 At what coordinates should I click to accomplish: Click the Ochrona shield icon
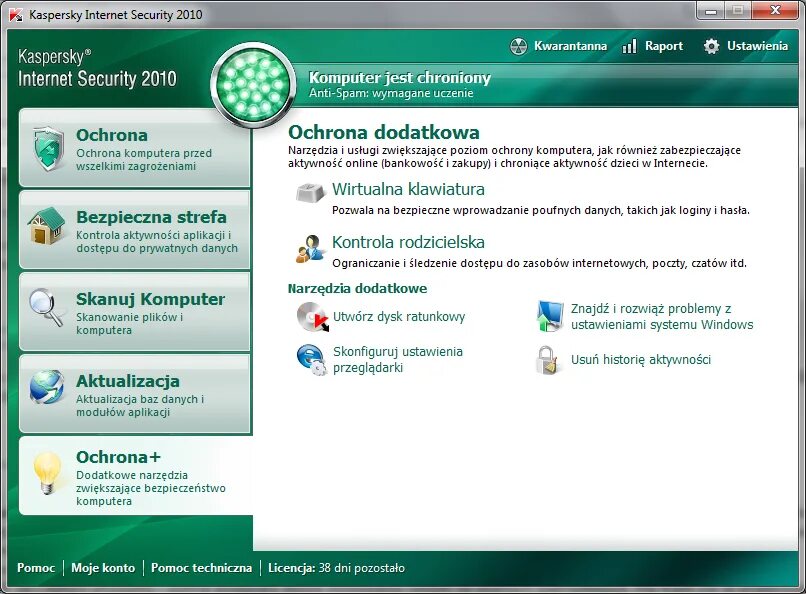tap(48, 148)
